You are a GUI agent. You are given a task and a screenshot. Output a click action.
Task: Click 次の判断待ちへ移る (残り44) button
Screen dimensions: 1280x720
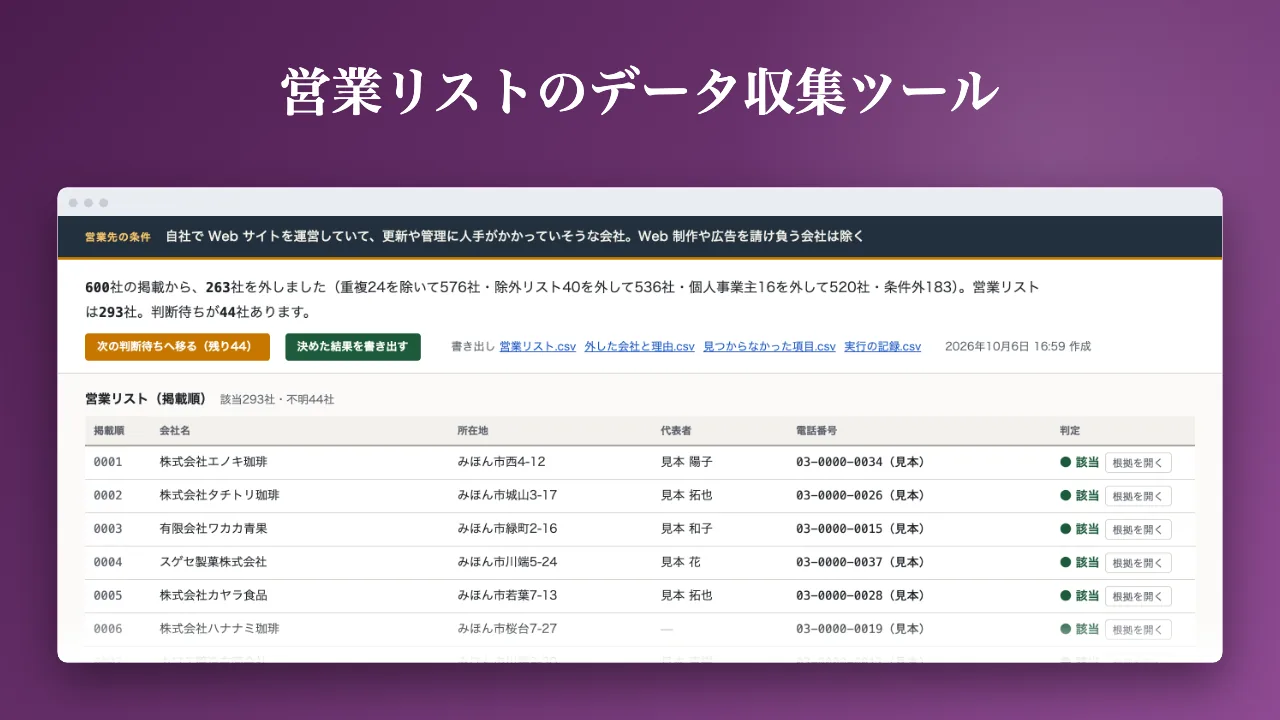coord(177,346)
